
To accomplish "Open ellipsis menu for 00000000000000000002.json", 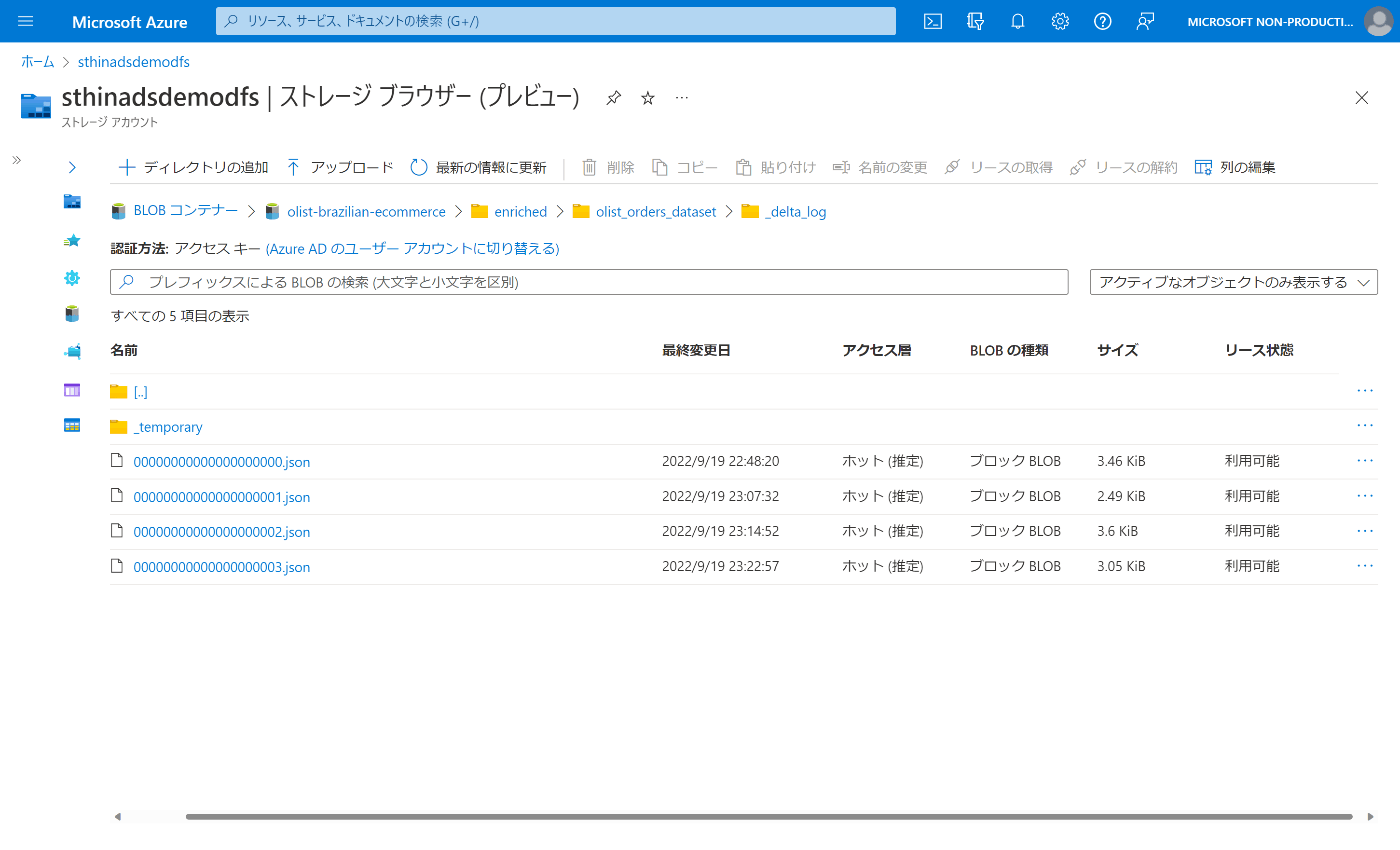I will 1365,530.
